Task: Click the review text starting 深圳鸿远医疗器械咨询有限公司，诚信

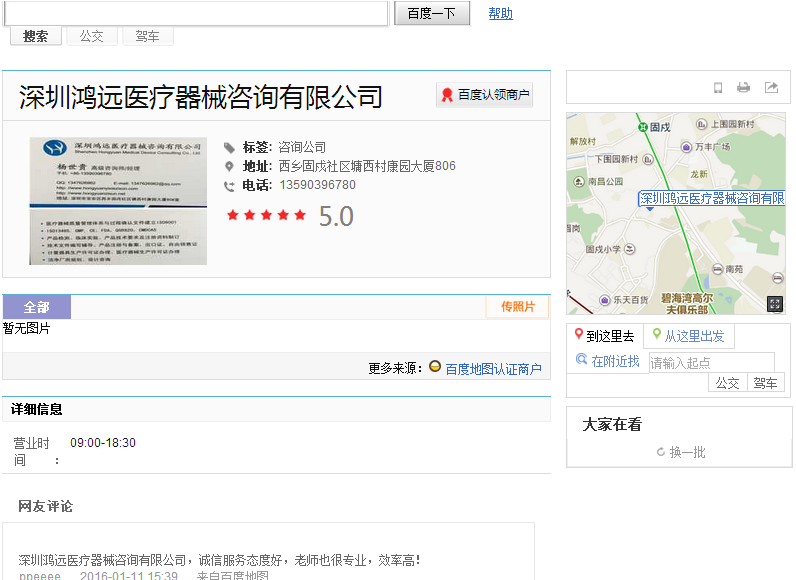Action: point(219,560)
